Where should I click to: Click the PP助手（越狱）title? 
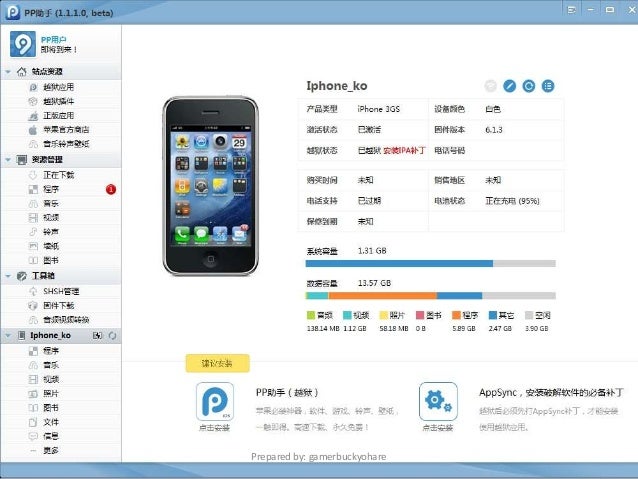(x=287, y=392)
